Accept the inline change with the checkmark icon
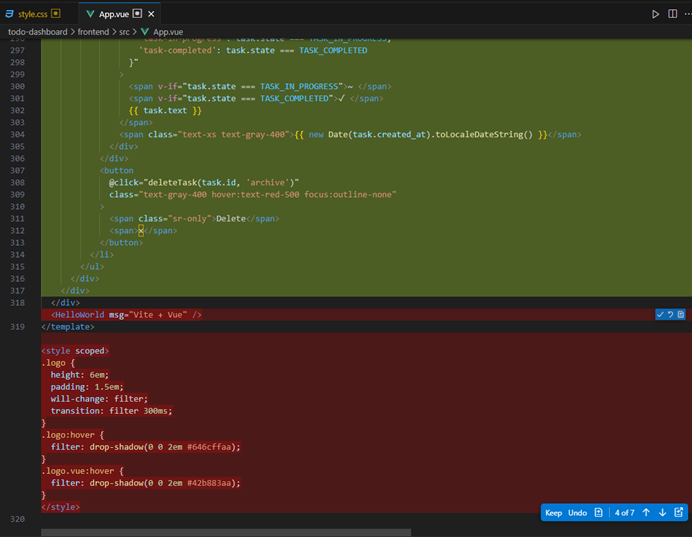The height and width of the screenshot is (537, 692). click(x=660, y=314)
